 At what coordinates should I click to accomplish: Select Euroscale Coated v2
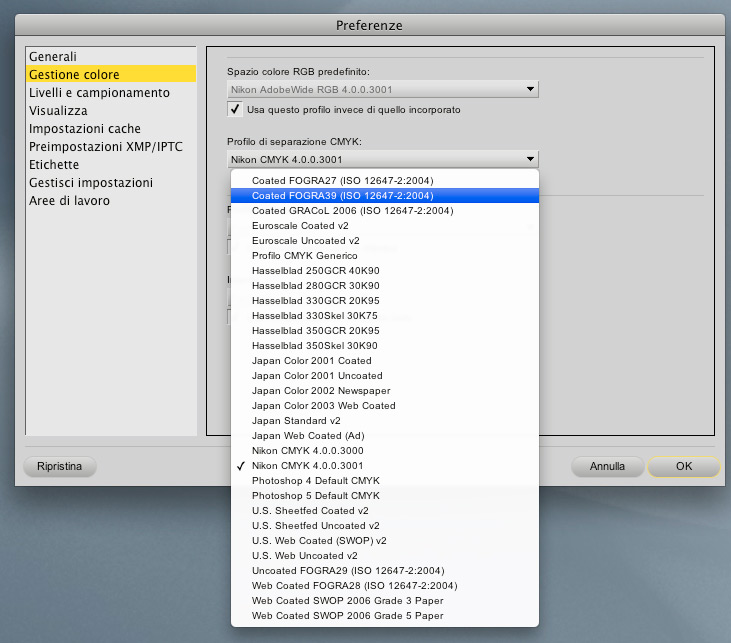(x=385, y=225)
